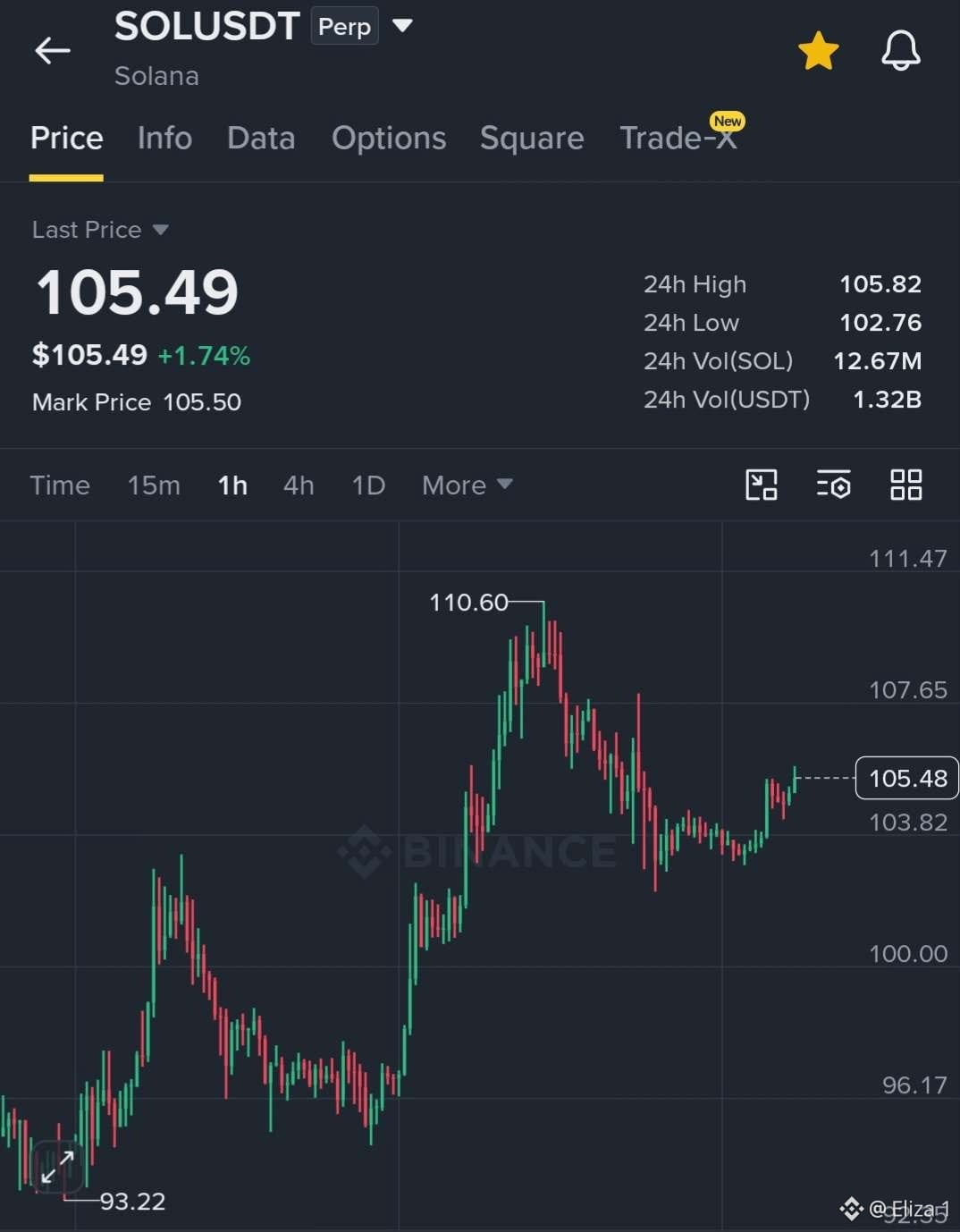960x1232 pixels.
Task: Tap the back arrow icon
Action: [52, 51]
